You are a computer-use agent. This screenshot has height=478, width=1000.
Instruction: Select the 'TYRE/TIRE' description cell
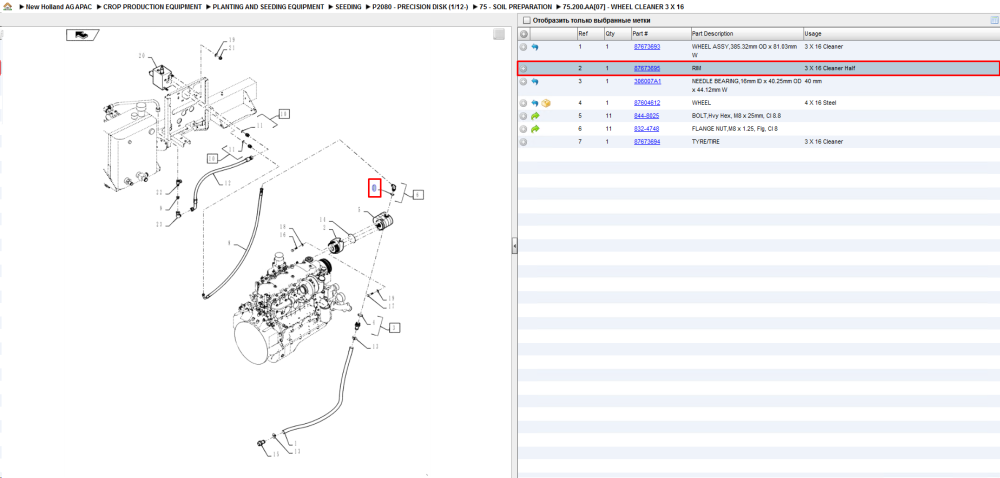tap(706, 141)
